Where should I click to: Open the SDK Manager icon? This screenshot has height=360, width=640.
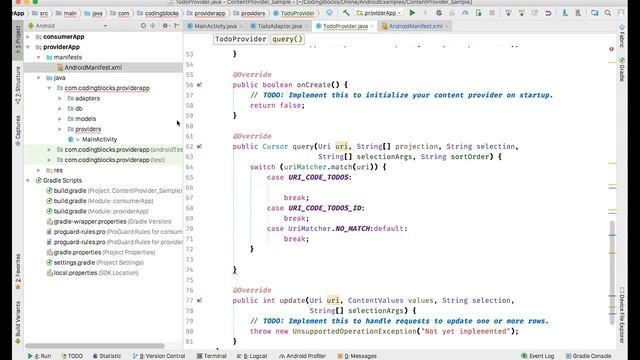[x=578, y=13]
